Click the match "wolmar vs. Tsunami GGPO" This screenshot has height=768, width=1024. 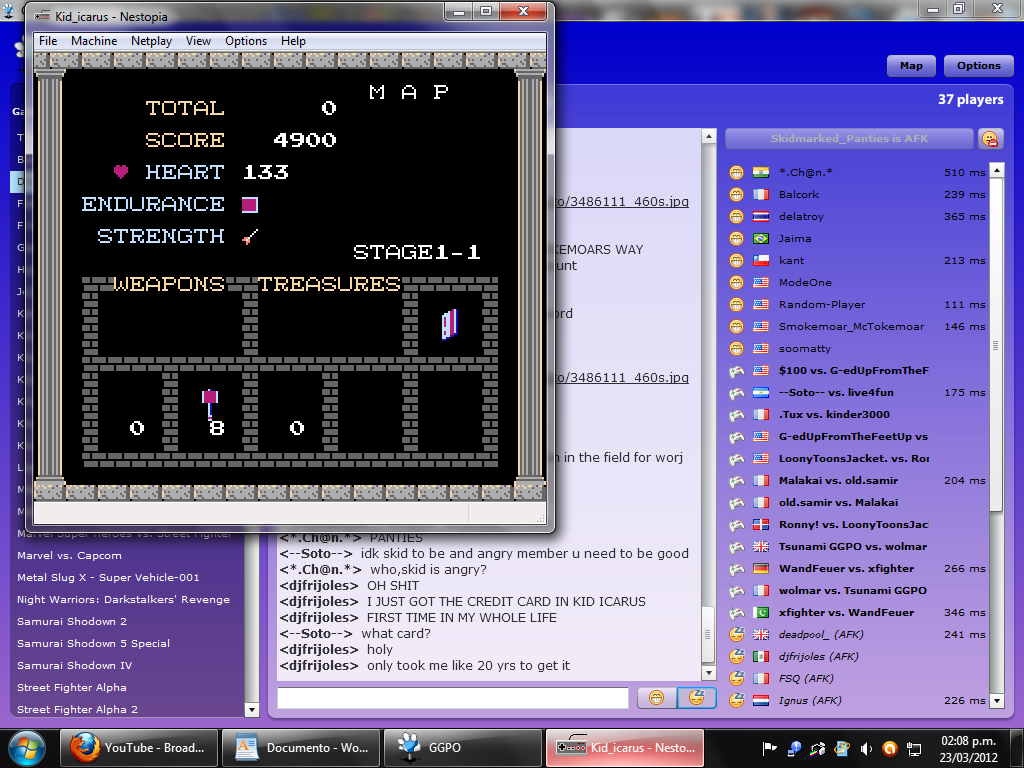click(853, 590)
